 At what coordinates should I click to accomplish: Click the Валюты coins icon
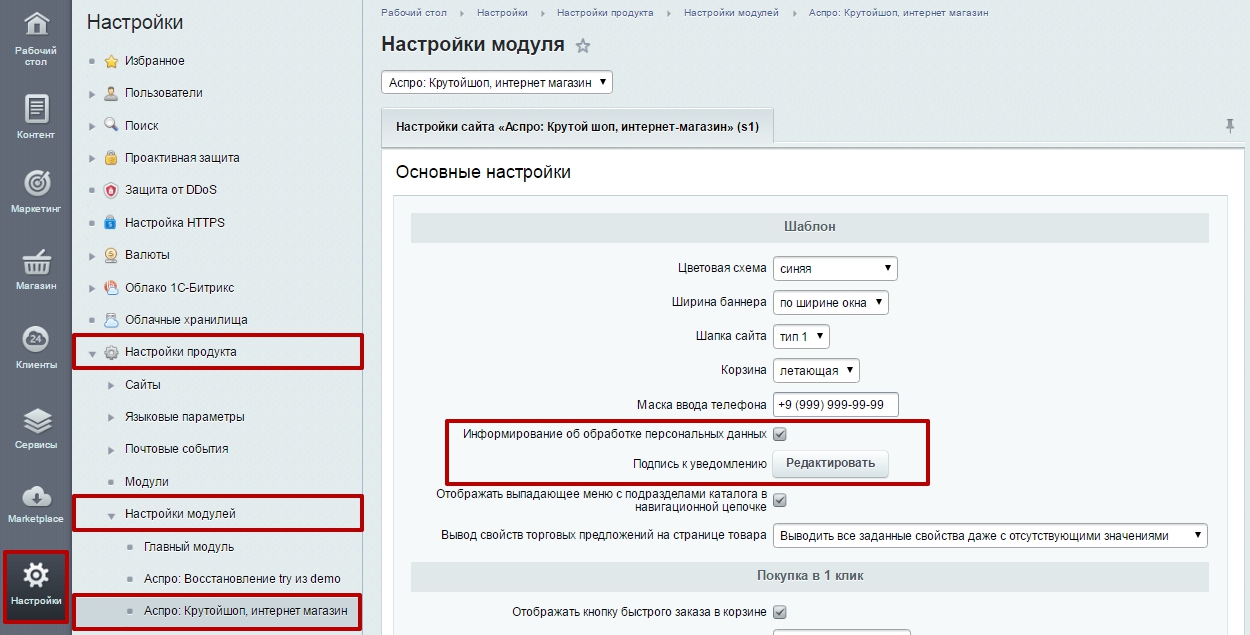[x=111, y=255]
